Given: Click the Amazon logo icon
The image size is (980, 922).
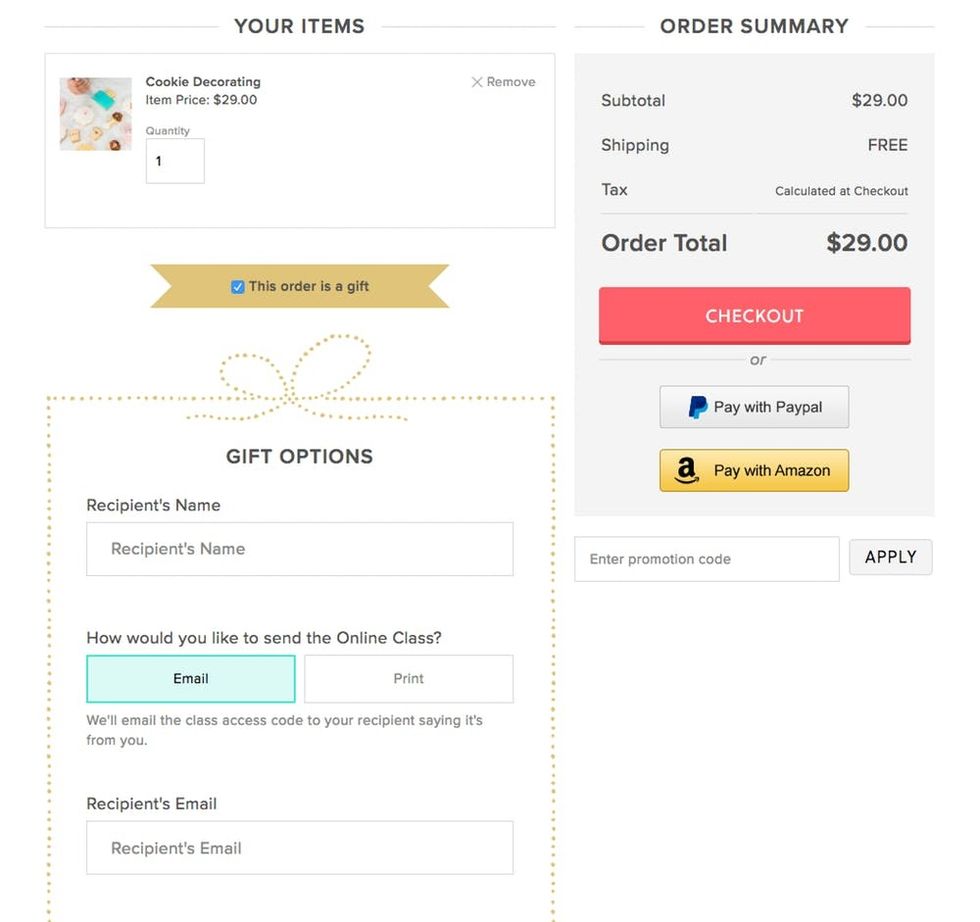Looking at the screenshot, I should [686, 470].
